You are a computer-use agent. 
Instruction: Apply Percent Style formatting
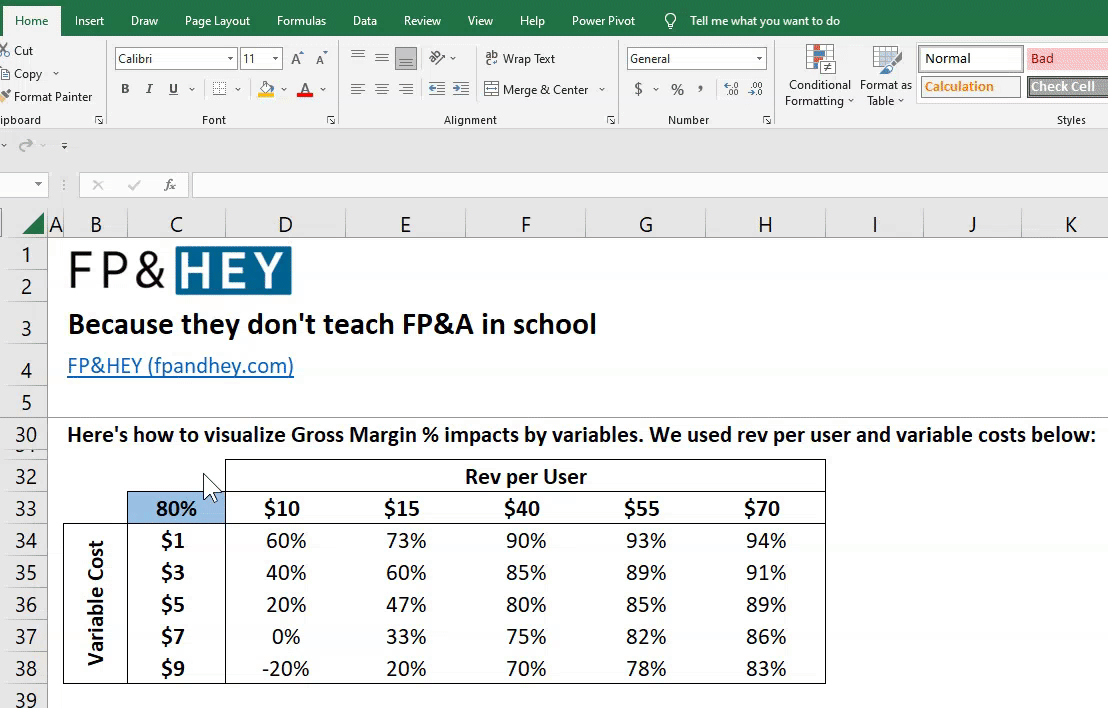(x=677, y=89)
